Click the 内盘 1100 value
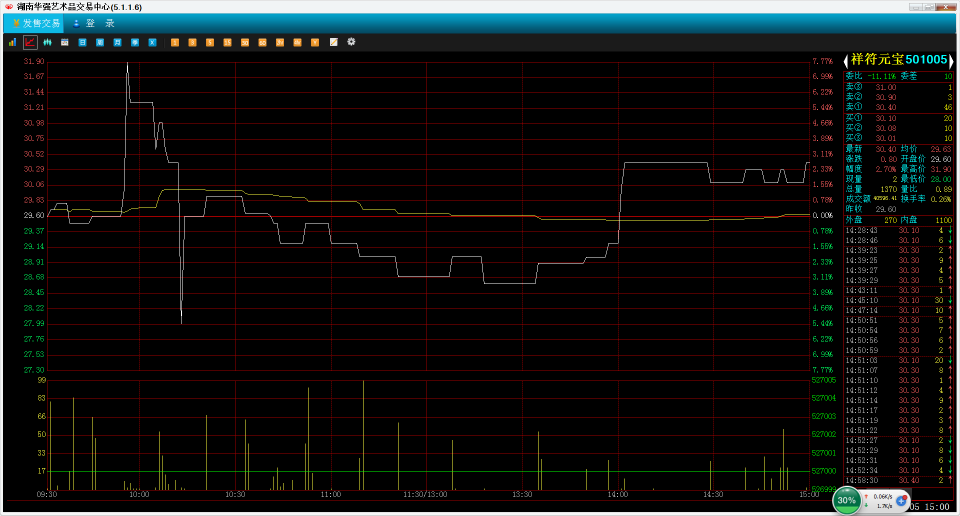 pyautogui.click(x=943, y=220)
